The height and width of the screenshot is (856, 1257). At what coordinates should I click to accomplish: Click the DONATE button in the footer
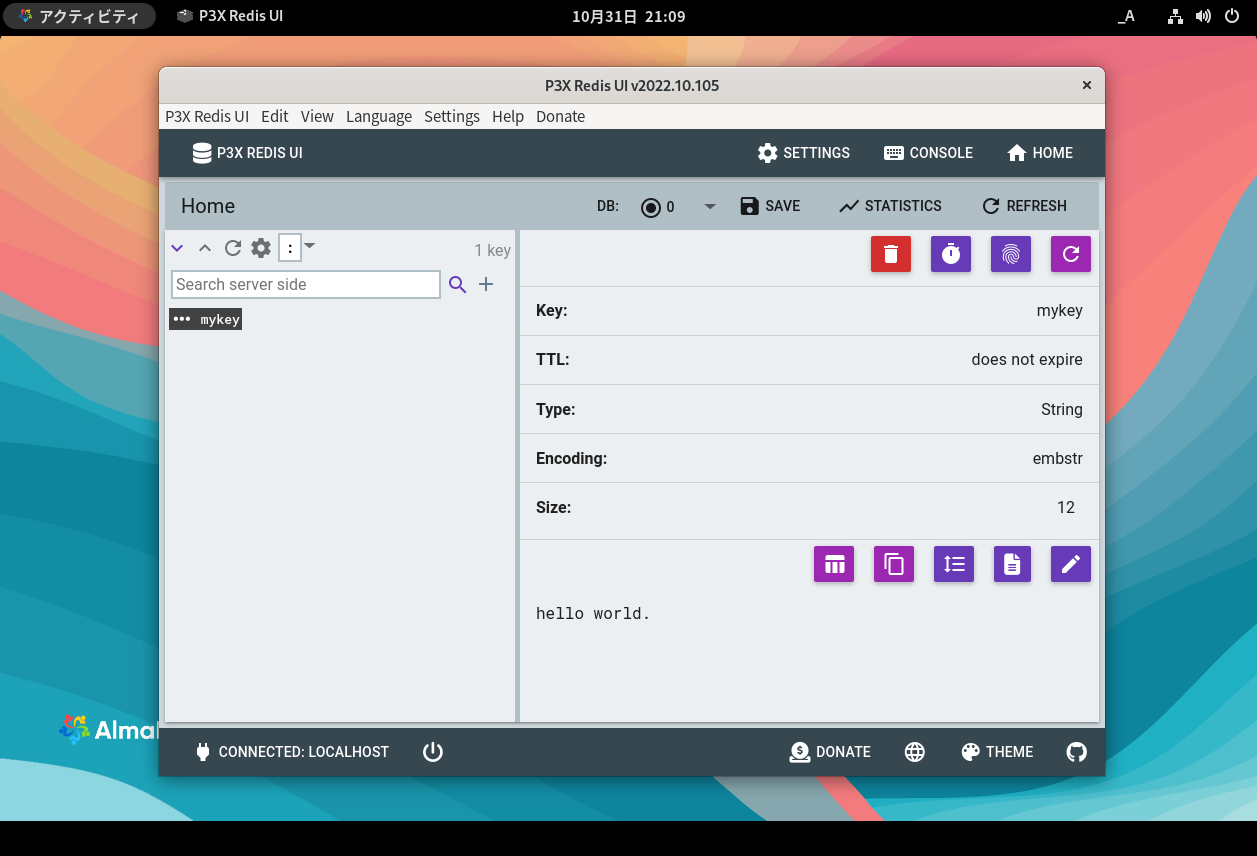coord(830,752)
